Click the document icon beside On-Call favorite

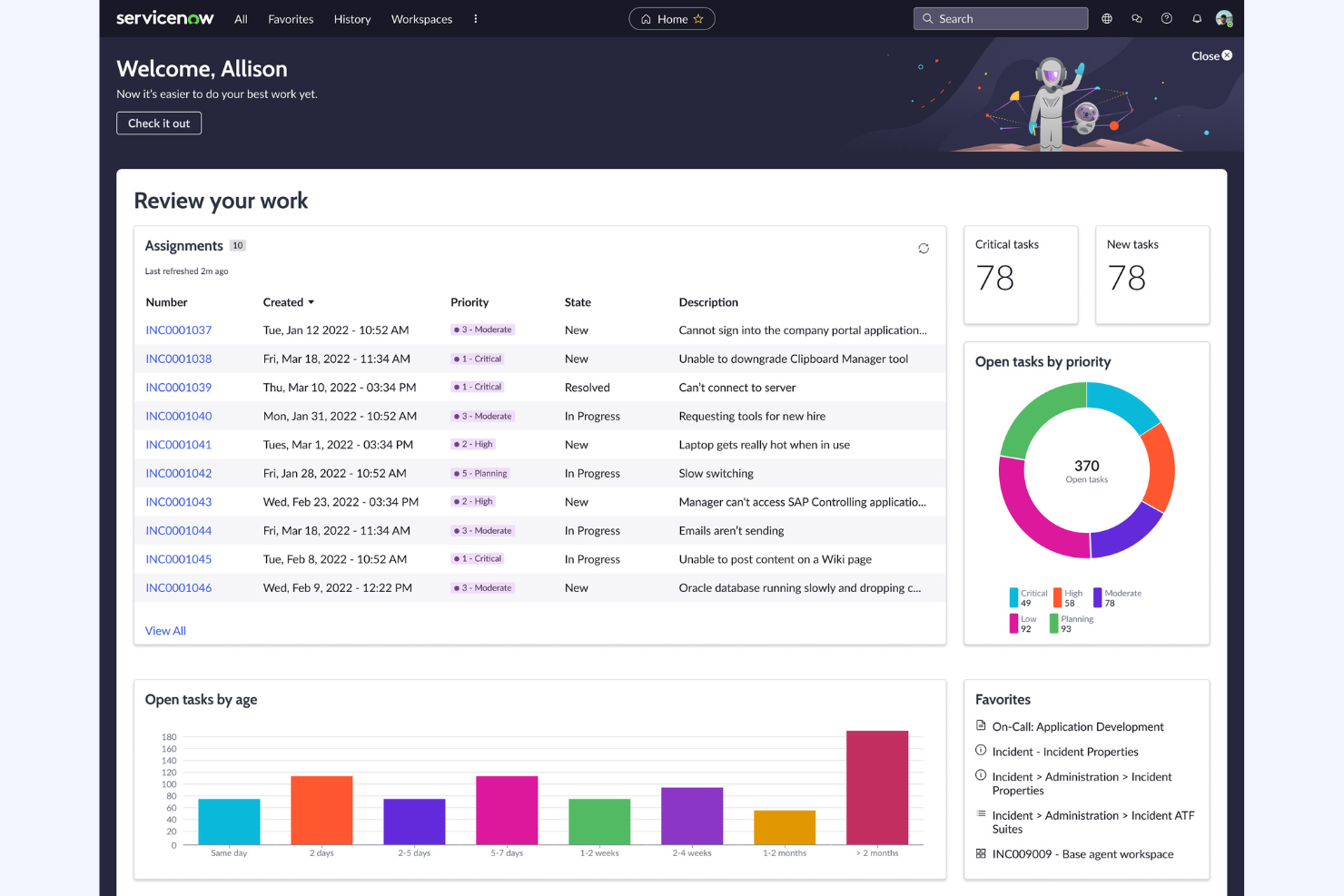click(x=981, y=725)
